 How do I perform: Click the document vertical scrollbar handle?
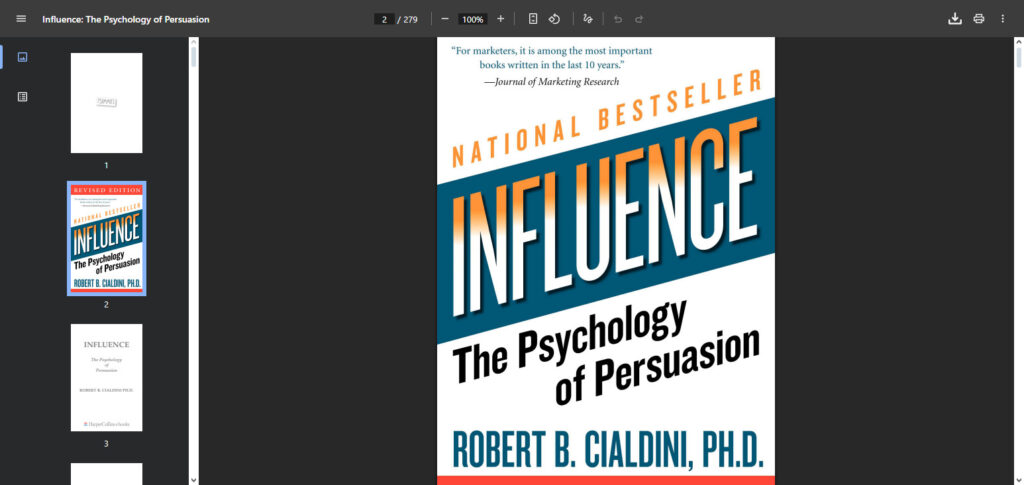1018,57
